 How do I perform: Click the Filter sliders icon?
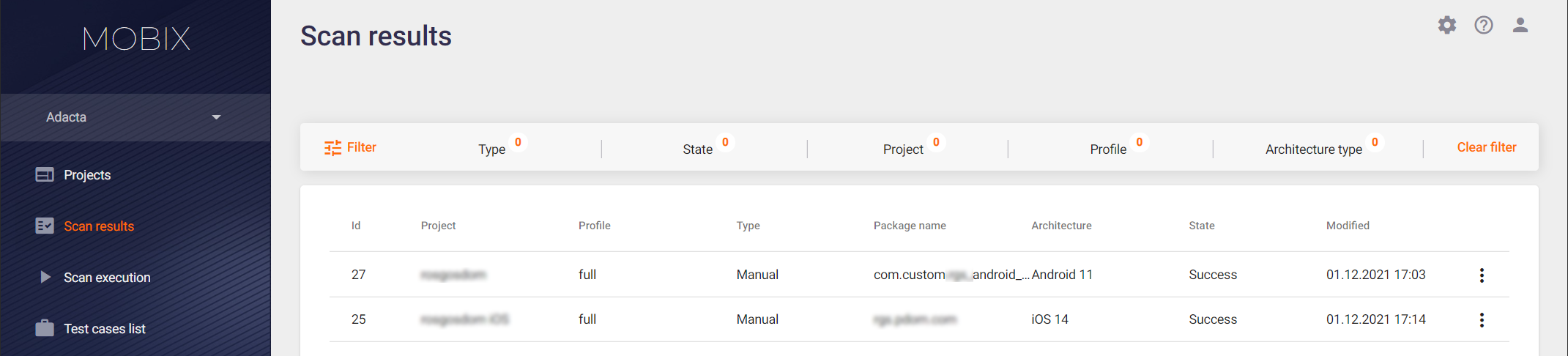332,148
